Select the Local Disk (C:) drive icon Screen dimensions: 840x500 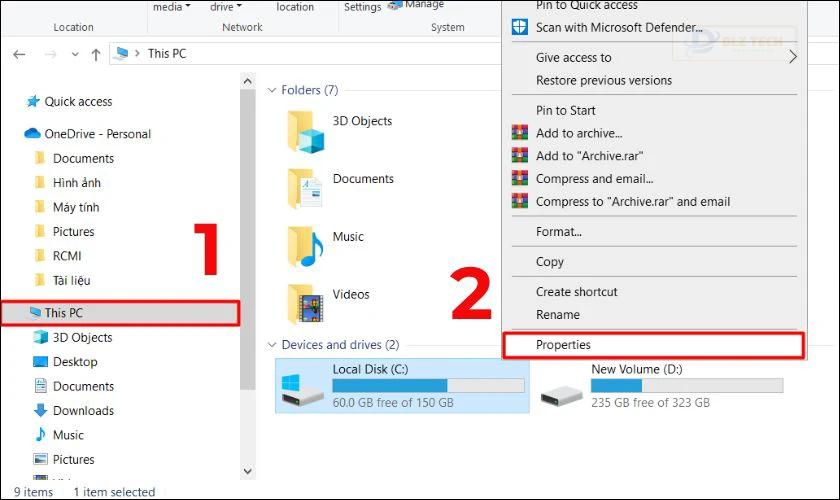click(x=303, y=390)
